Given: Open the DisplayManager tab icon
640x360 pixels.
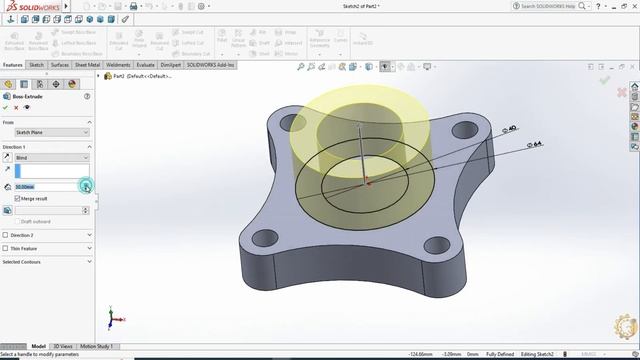Looking at the screenshot, I should coord(72,84).
